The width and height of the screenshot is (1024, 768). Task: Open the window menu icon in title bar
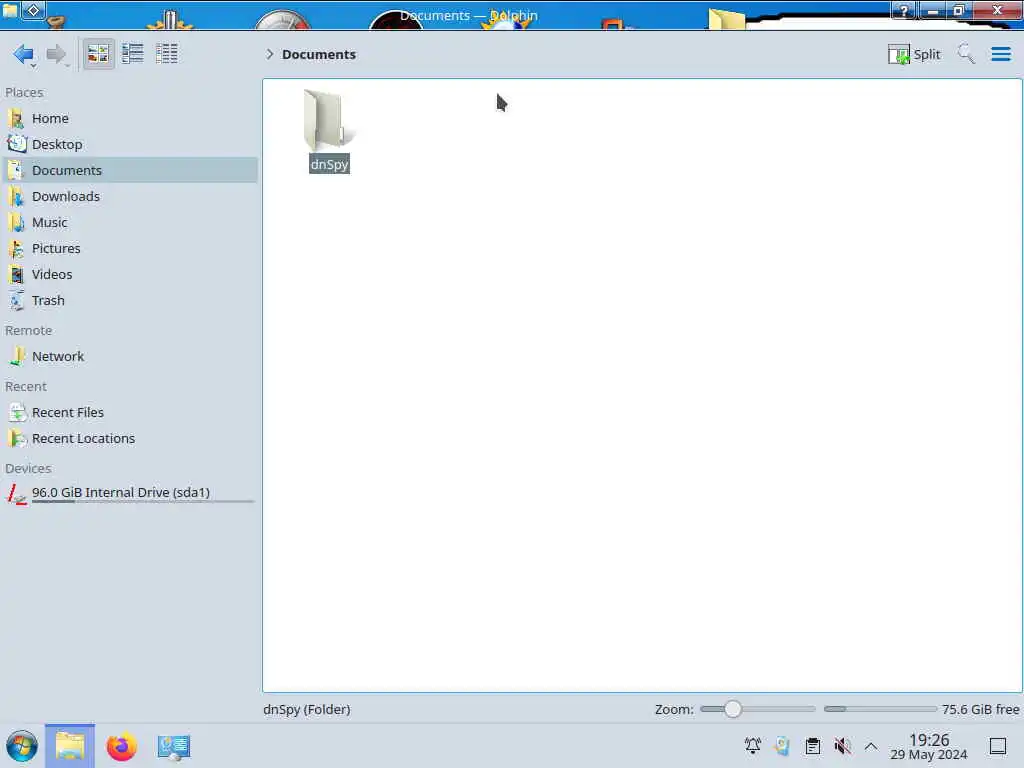click(x=10, y=10)
